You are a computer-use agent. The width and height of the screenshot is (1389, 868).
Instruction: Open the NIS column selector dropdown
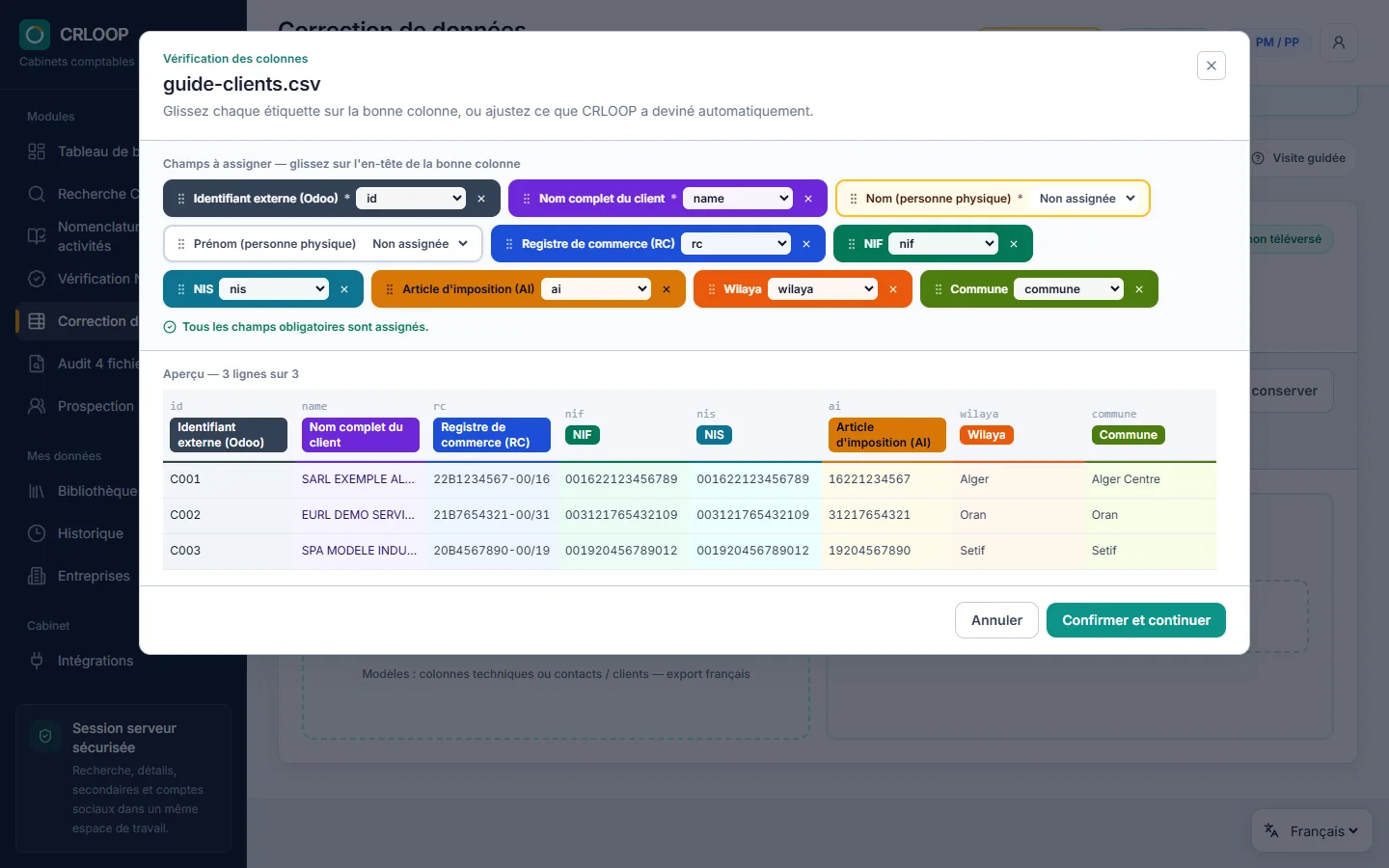point(275,289)
